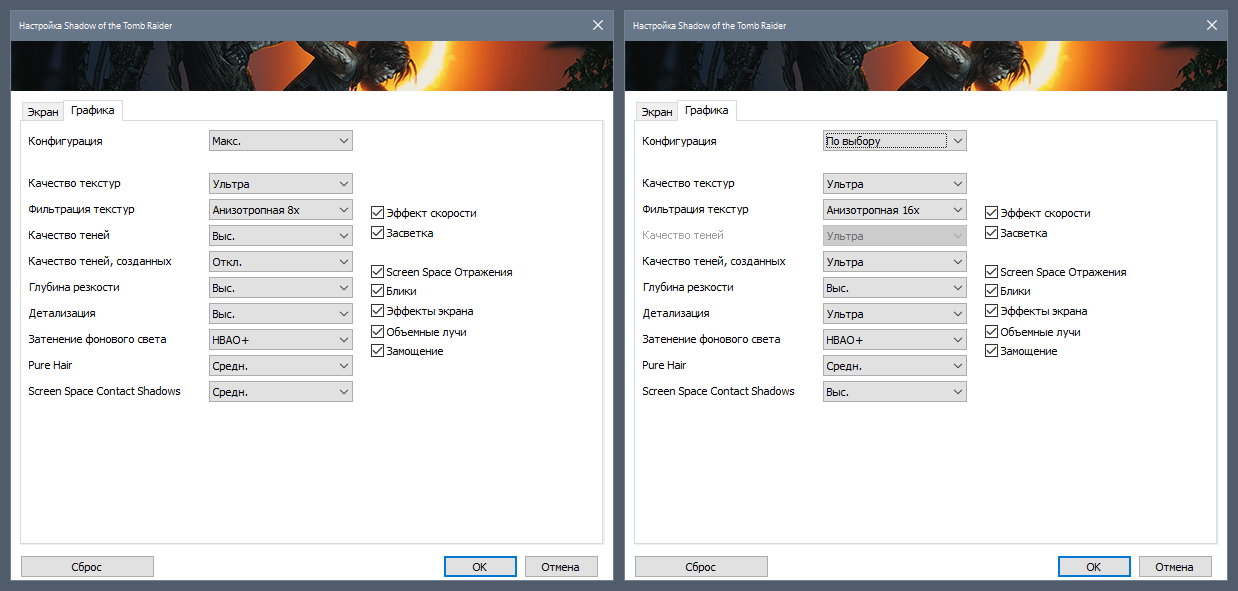Confirm with OK in left window
This screenshot has width=1238, height=591.
coord(480,567)
